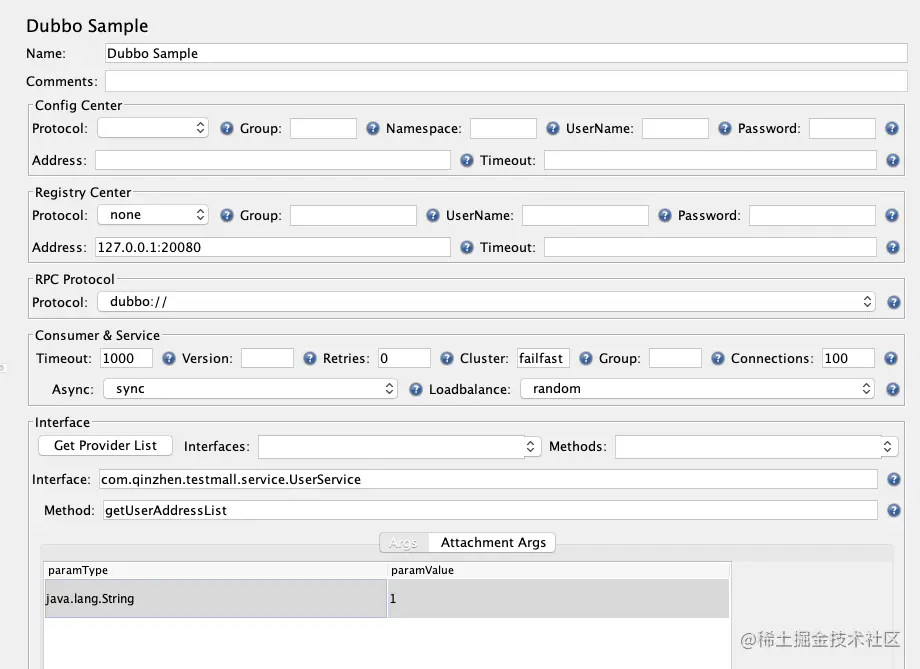
Task: Select the java.lang.String paramType cell
Action: (x=215, y=599)
